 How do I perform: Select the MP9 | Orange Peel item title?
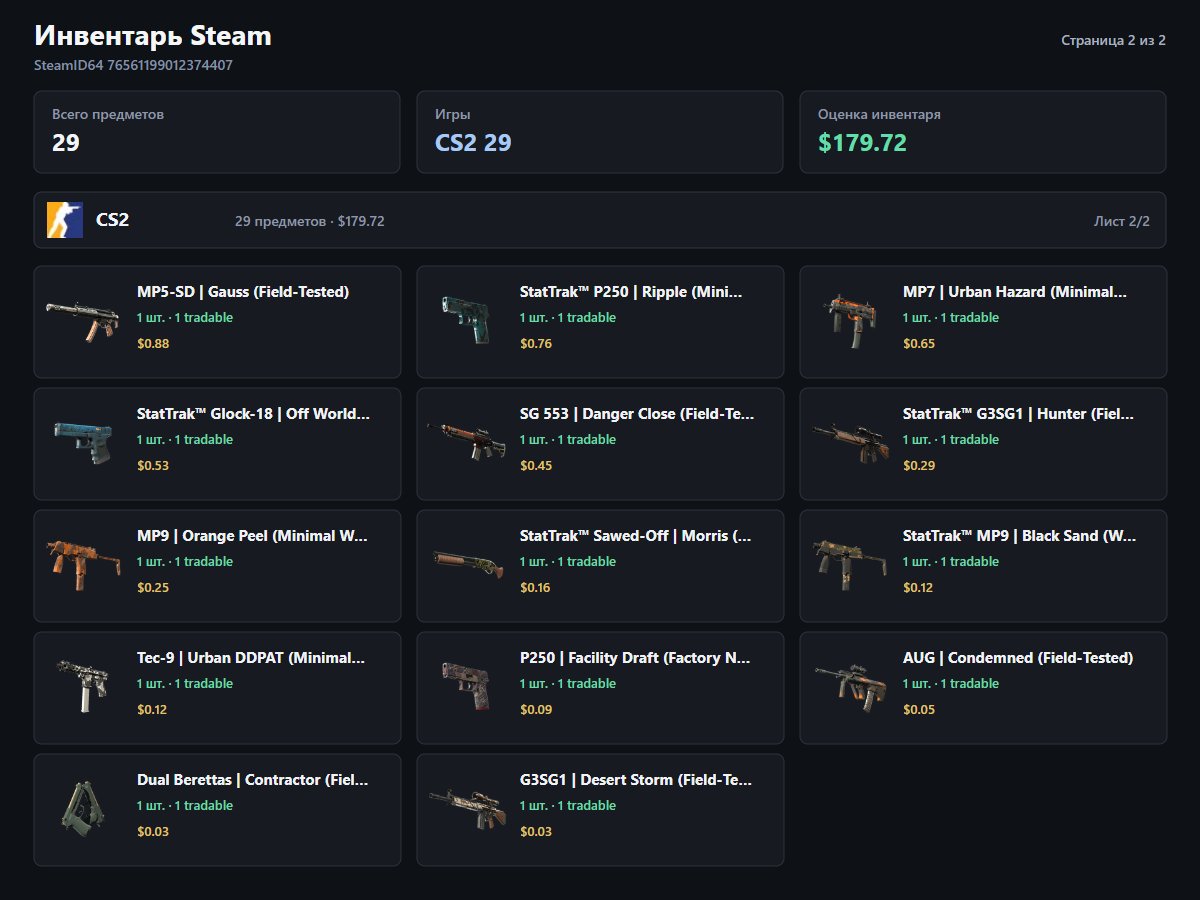[x=253, y=536]
